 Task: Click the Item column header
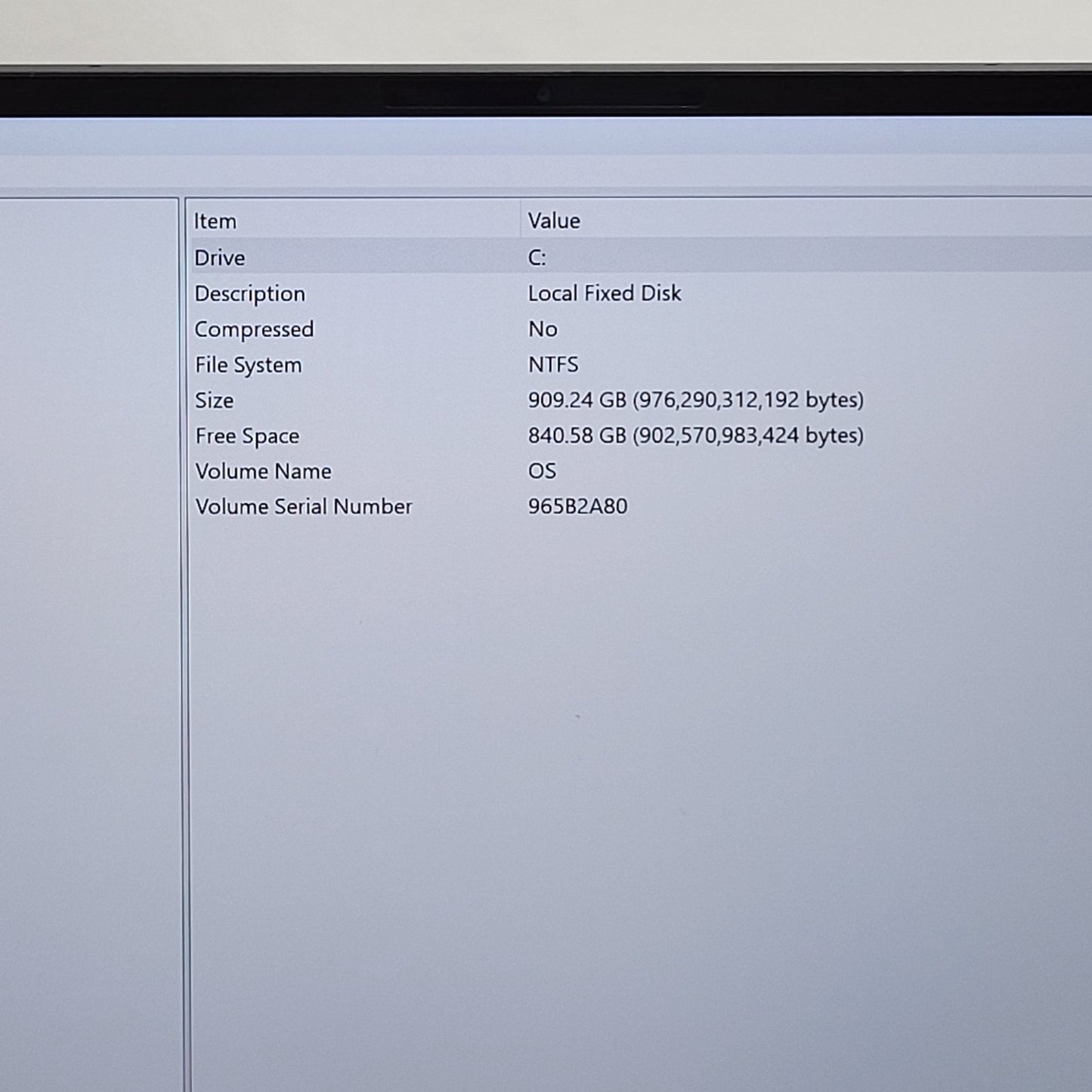tap(215, 221)
